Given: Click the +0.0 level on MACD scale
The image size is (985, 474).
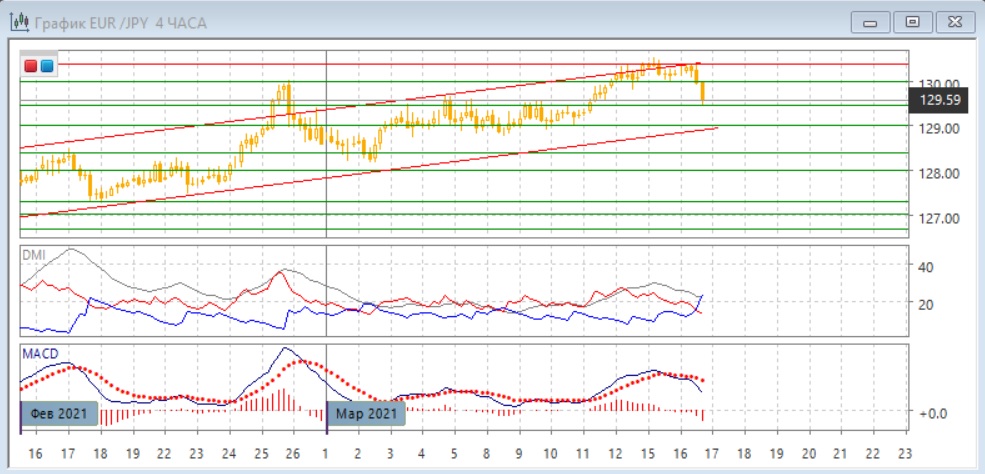Looking at the screenshot, I should (x=932, y=412).
